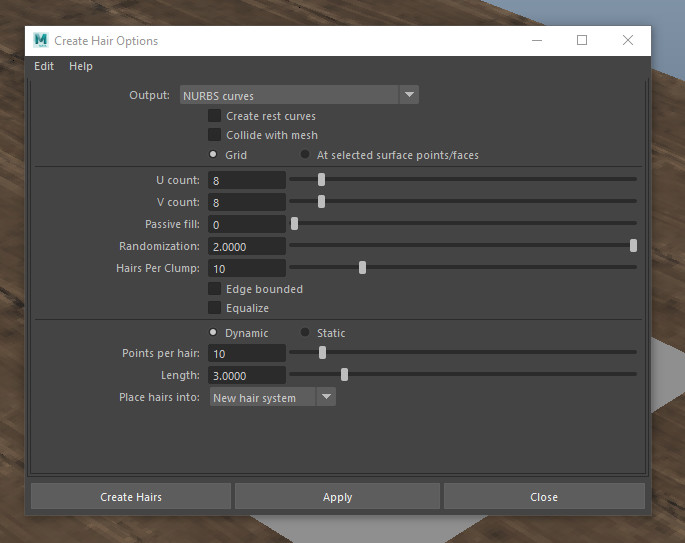Select the Static radio button

[305, 332]
